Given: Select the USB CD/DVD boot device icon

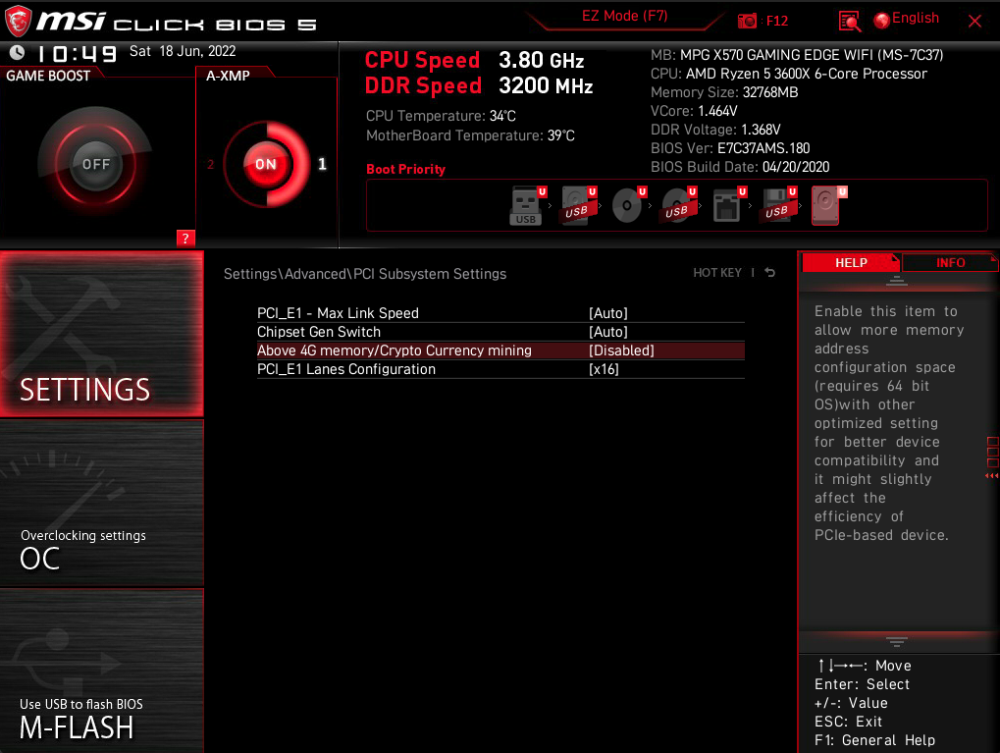Looking at the screenshot, I should 678,205.
